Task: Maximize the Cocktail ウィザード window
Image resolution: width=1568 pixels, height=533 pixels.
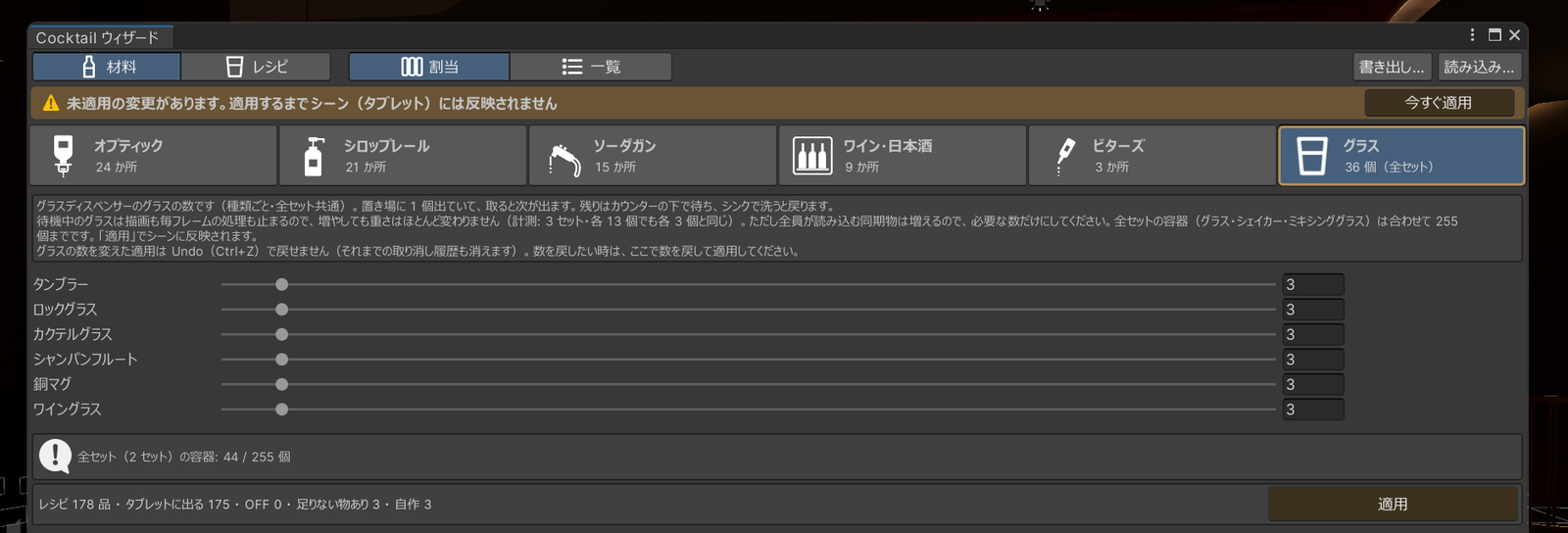Action: (x=1494, y=34)
